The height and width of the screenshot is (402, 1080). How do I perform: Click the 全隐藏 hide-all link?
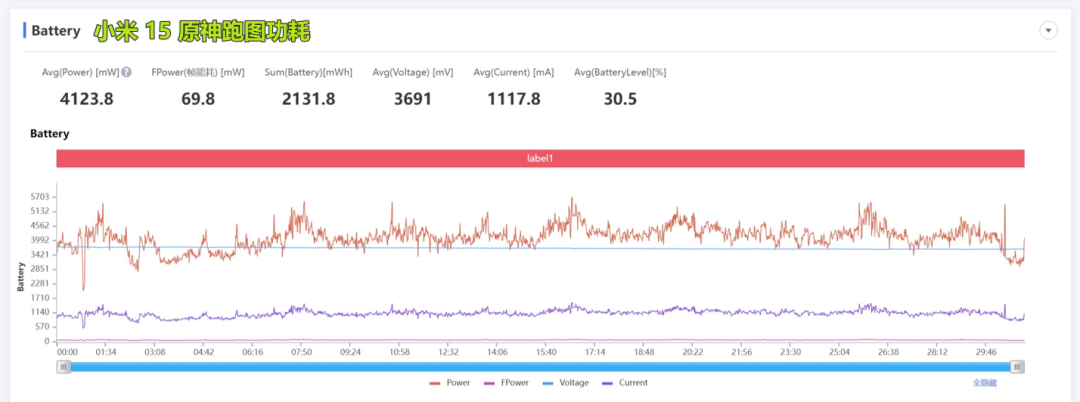(984, 382)
